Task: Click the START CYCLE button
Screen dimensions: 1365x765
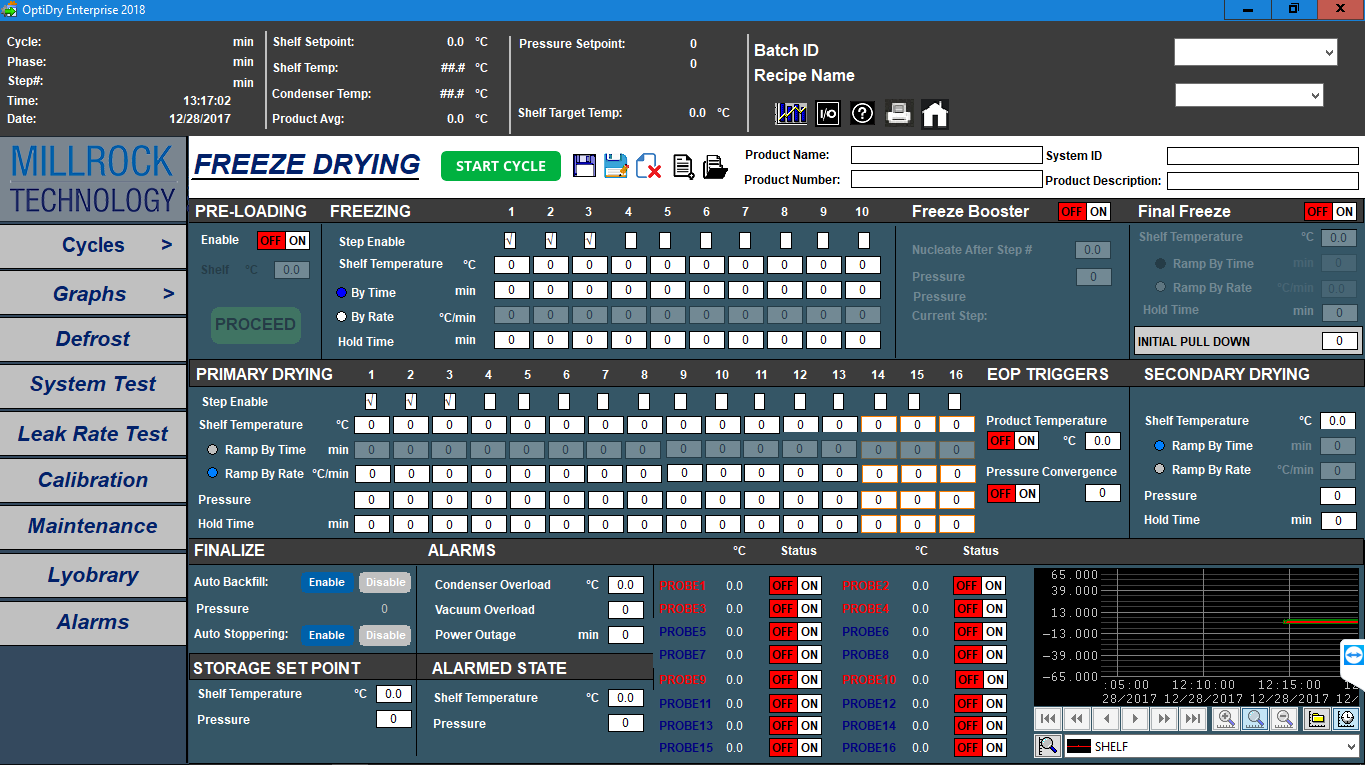Action: pyautogui.click(x=501, y=166)
